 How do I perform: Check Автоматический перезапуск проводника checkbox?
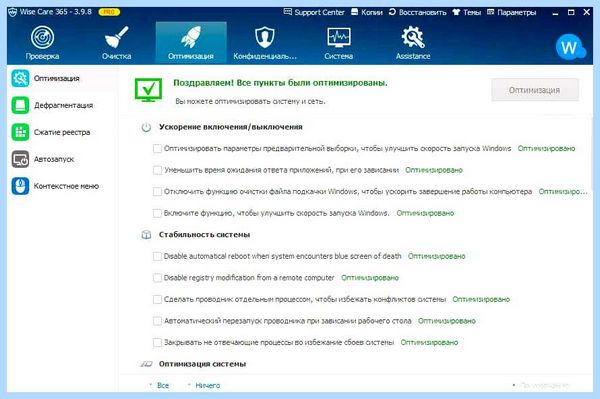157,321
